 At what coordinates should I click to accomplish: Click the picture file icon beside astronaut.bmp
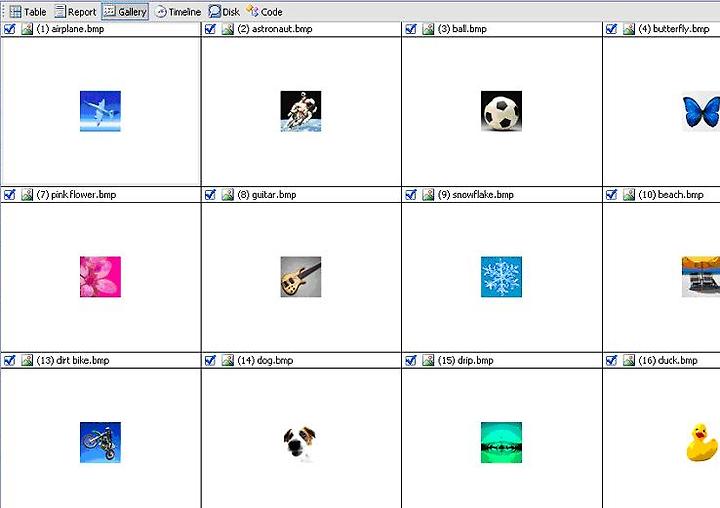[228, 29]
